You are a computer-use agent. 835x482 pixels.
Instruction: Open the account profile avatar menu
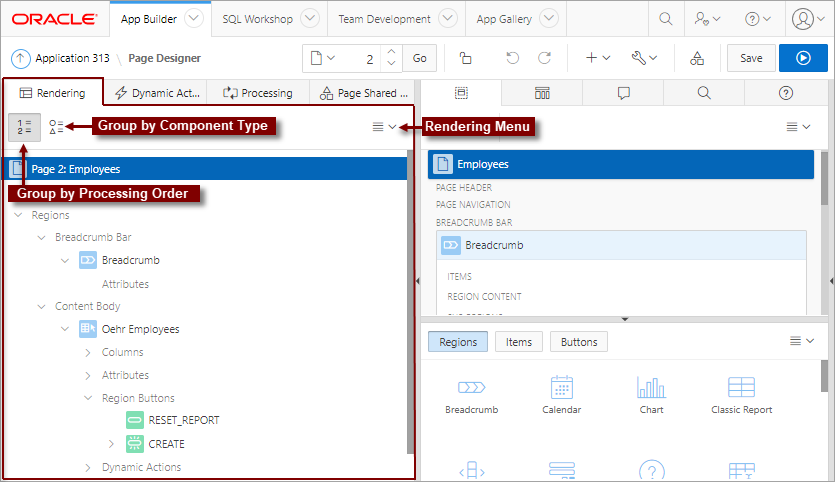807,19
